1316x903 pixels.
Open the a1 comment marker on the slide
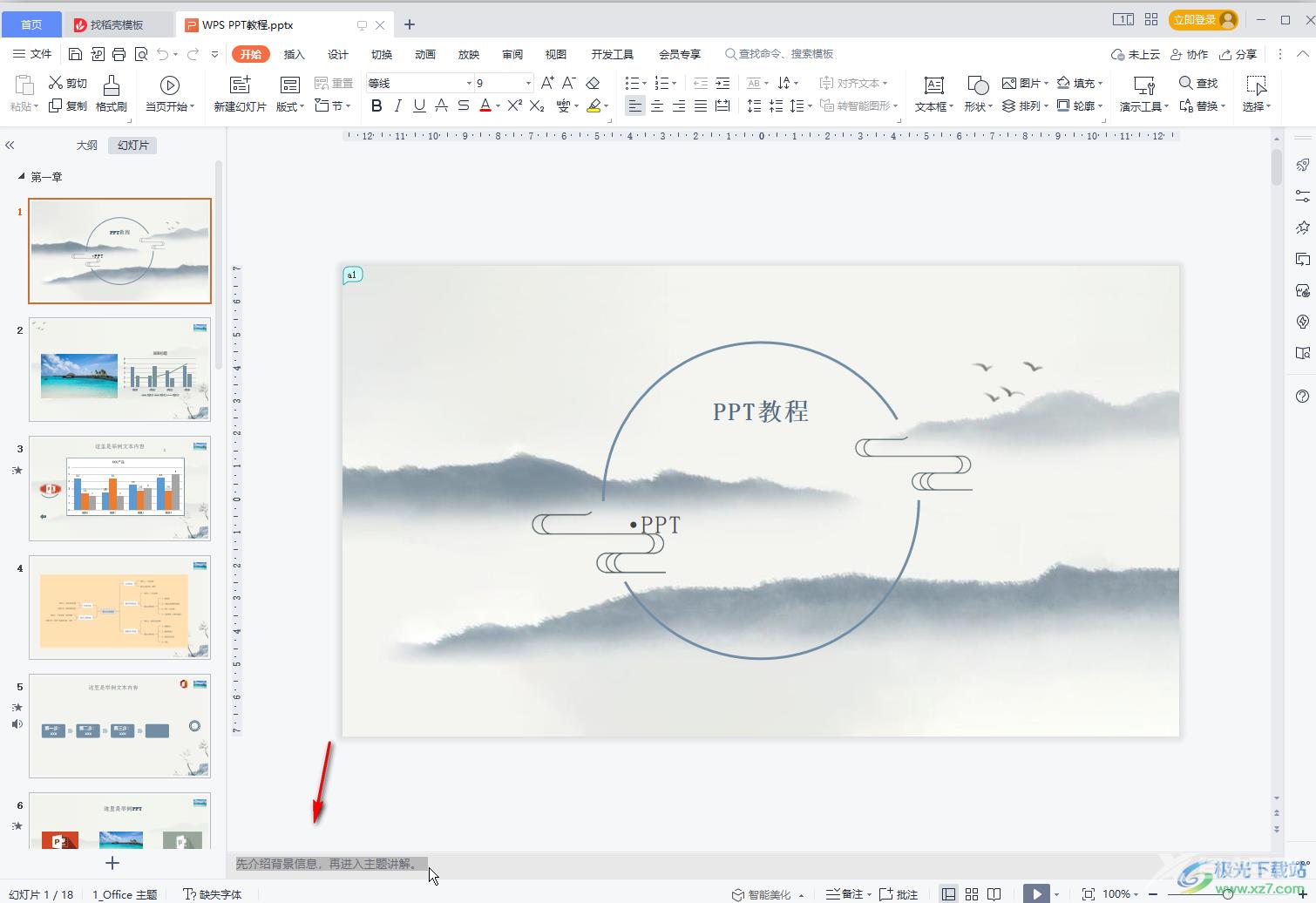pos(352,275)
